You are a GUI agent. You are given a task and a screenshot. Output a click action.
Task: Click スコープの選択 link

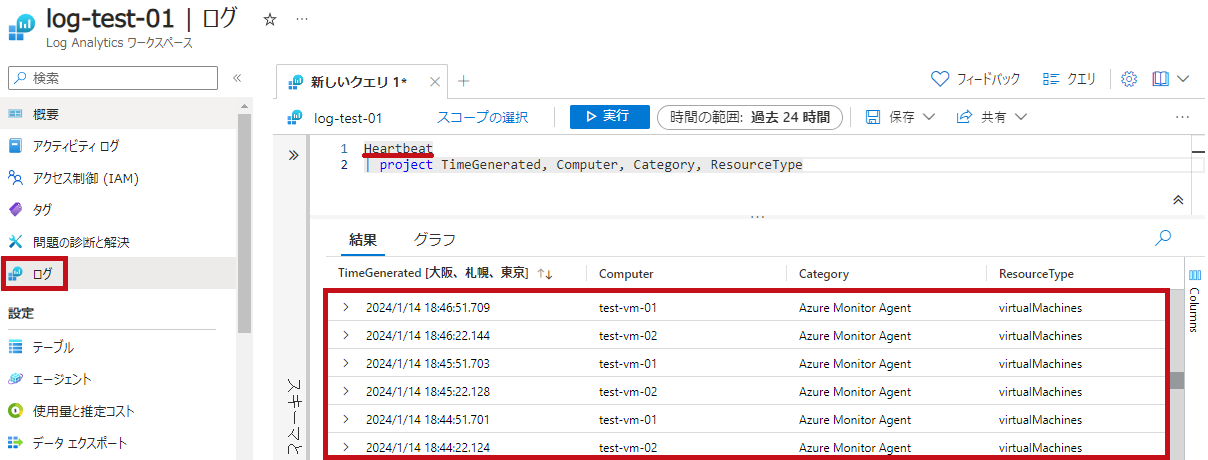[482, 117]
